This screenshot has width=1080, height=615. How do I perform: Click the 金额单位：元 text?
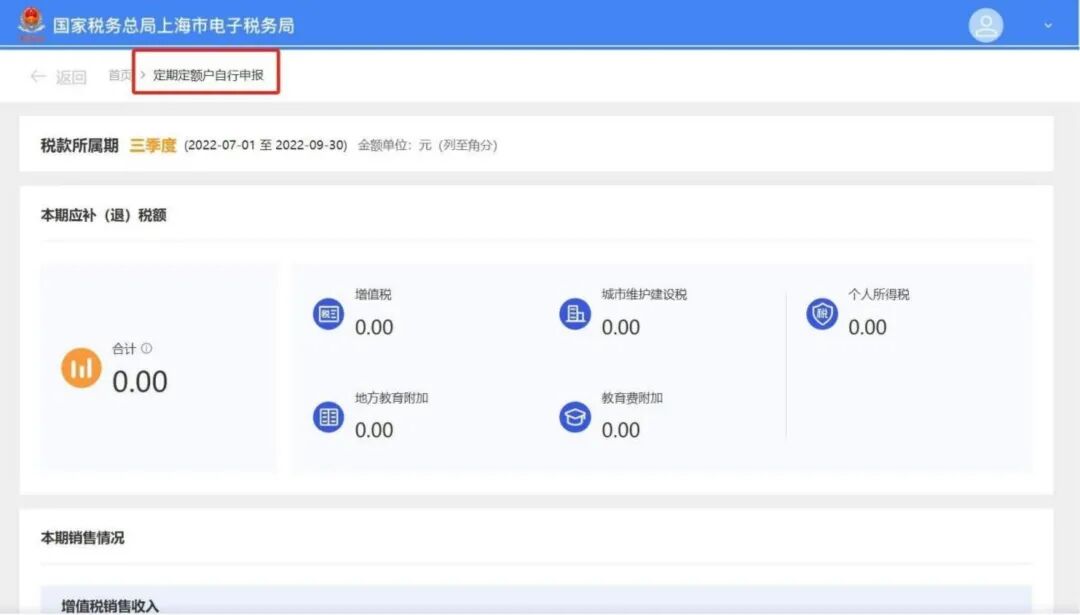(394, 145)
